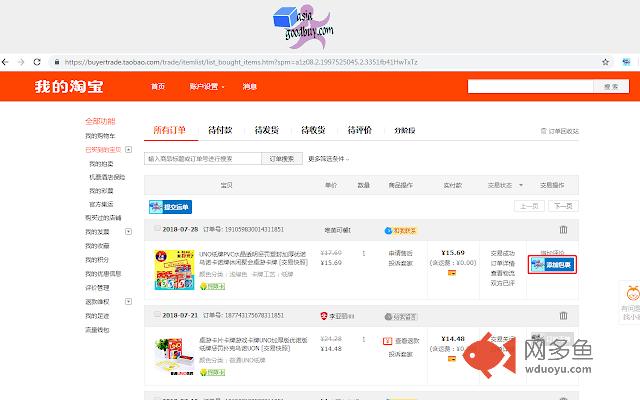Open 我的购物车 in the sidebar
This screenshot has width=640, height=400.
pos(100,136)
